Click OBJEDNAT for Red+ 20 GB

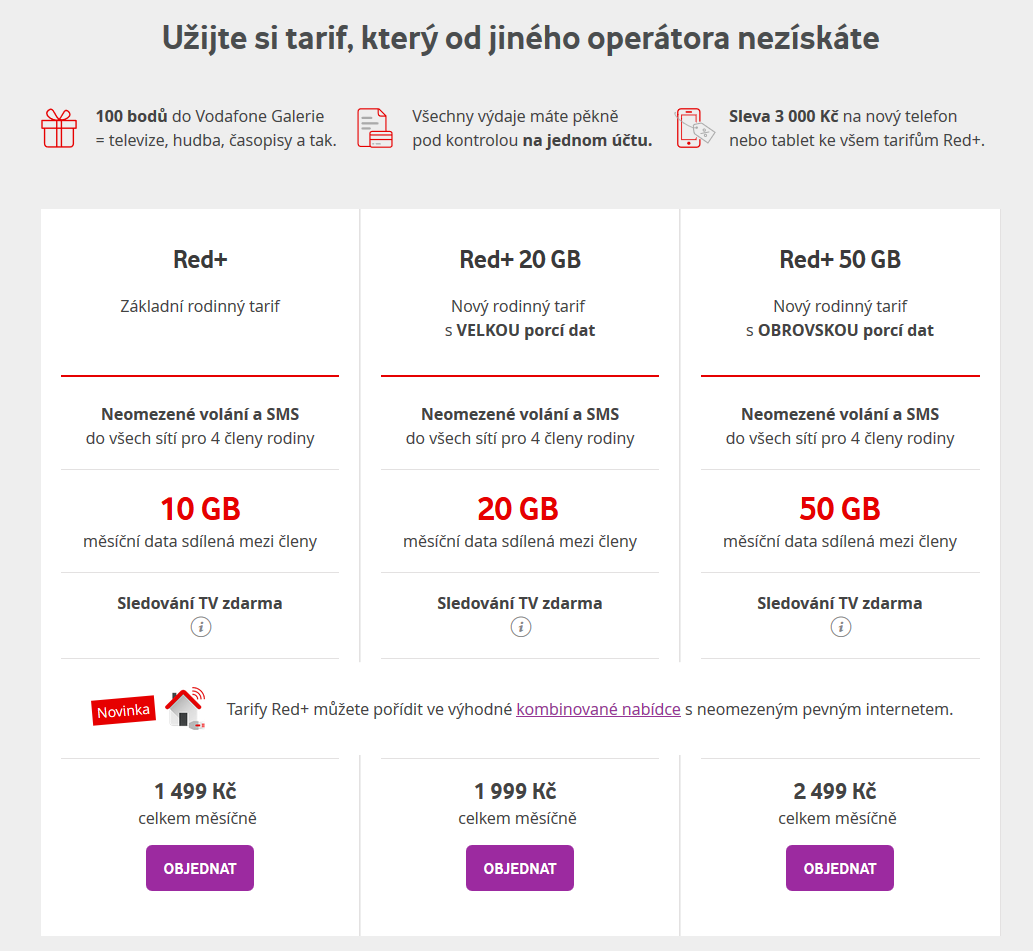pos(519,867)
